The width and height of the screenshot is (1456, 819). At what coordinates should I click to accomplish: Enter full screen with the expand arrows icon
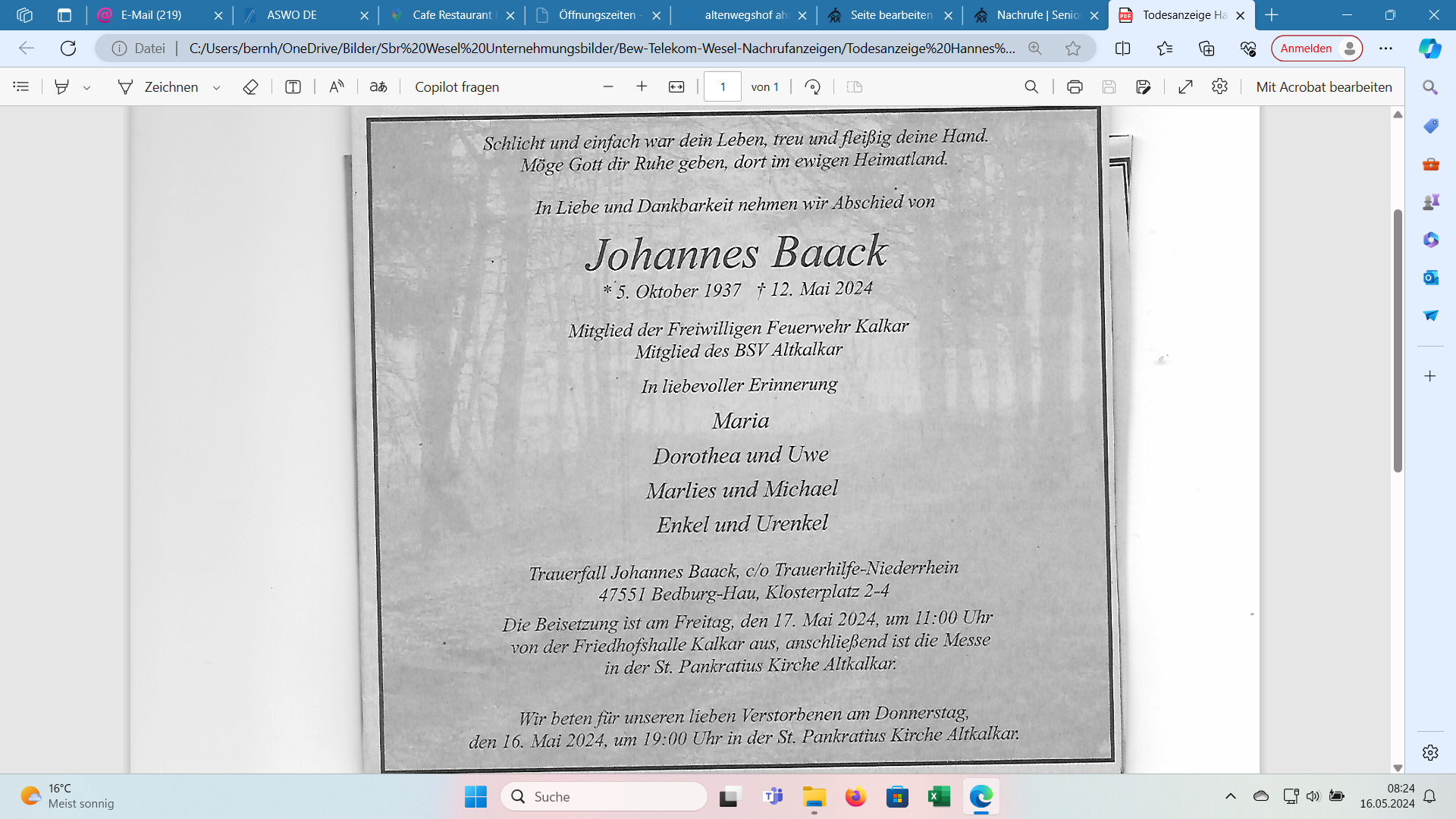(x=1185, y=87)
